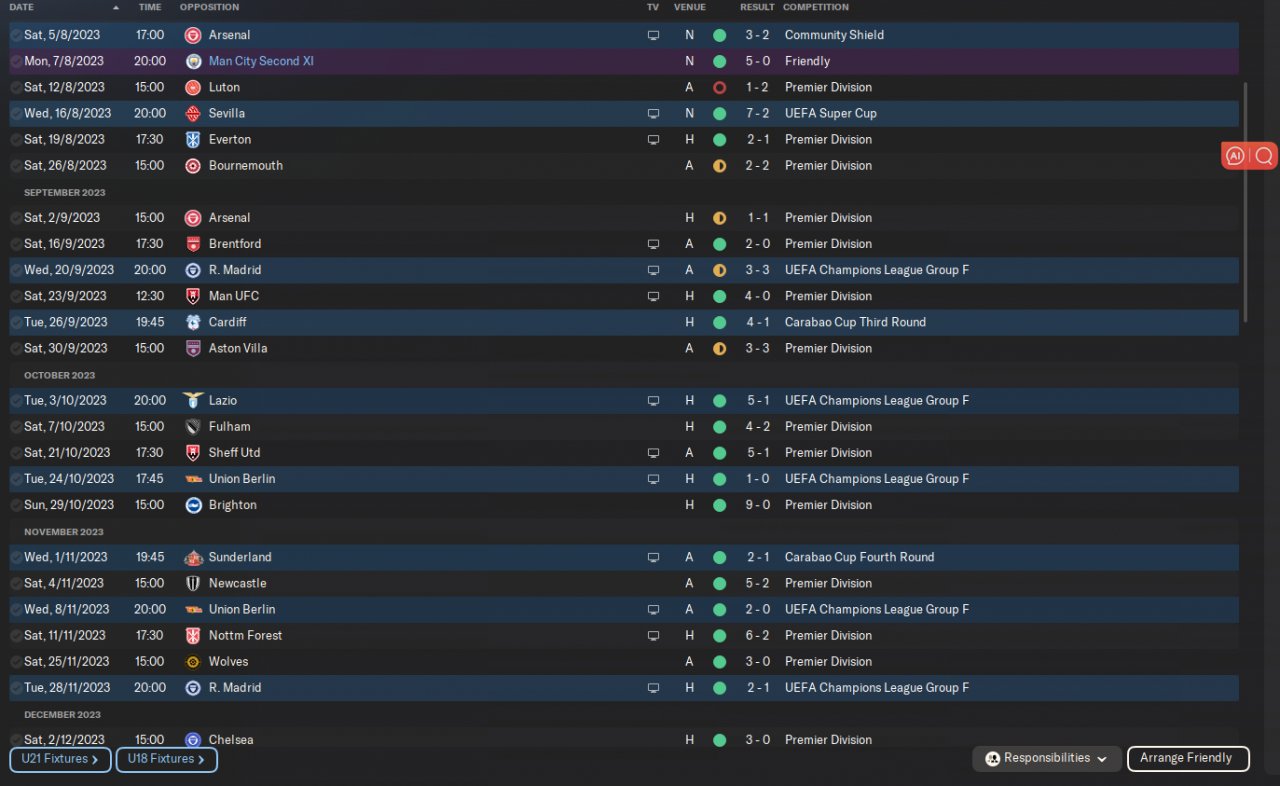Toggle the circle beside Wed, 20/9/2023 fixture
1280x786 pixels.
pos(16,270)
